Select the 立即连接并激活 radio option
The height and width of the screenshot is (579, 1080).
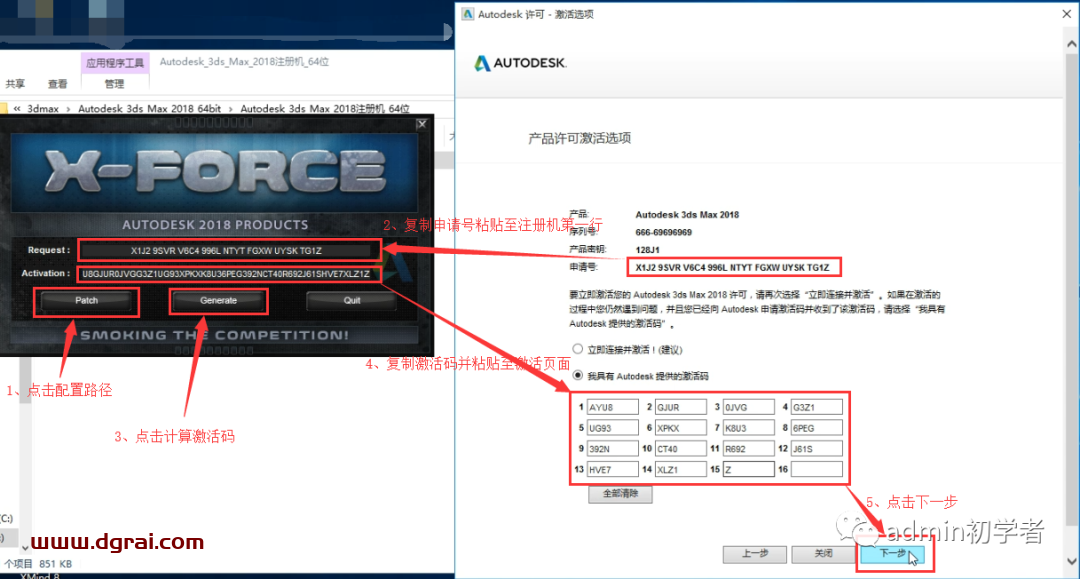578,349
